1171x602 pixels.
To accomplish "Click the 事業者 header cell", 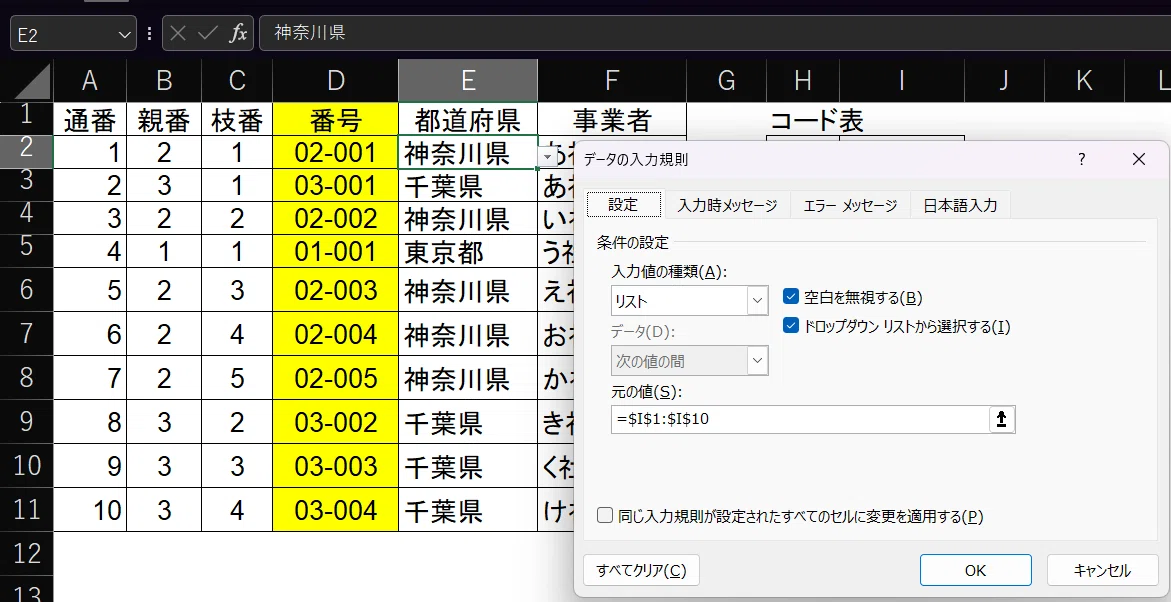I will [612, 120].
